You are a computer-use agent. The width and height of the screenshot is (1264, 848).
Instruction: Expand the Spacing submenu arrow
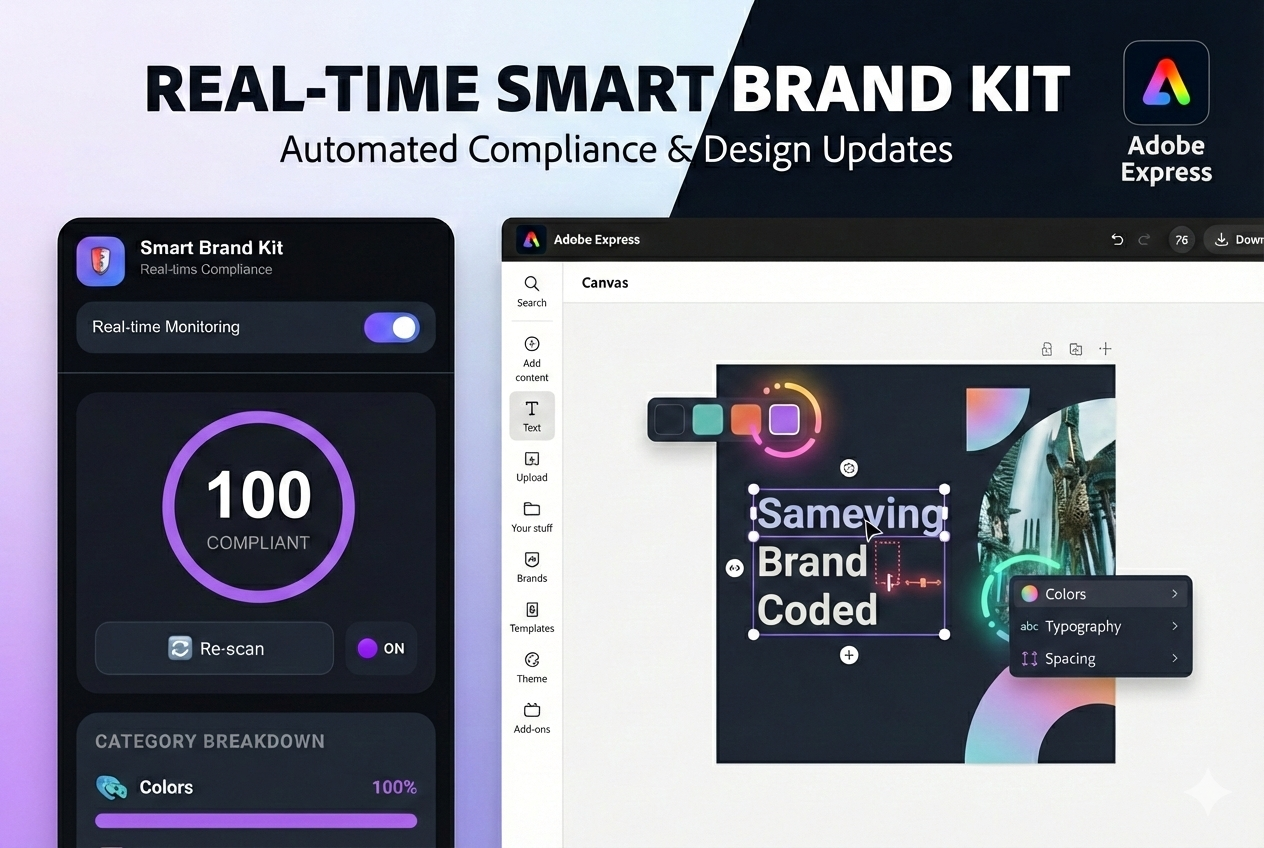click(1174, 658)
